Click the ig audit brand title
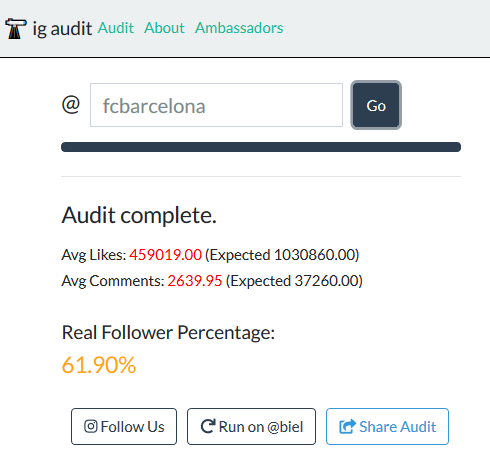Screen dimensions: 490x476 coord(62,28)
